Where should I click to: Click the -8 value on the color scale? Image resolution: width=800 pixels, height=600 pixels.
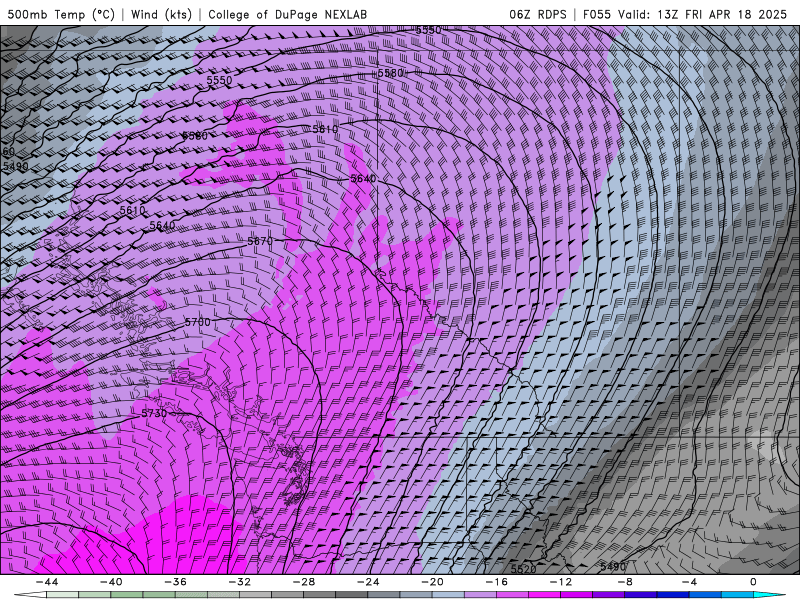[x=625, y=582]
